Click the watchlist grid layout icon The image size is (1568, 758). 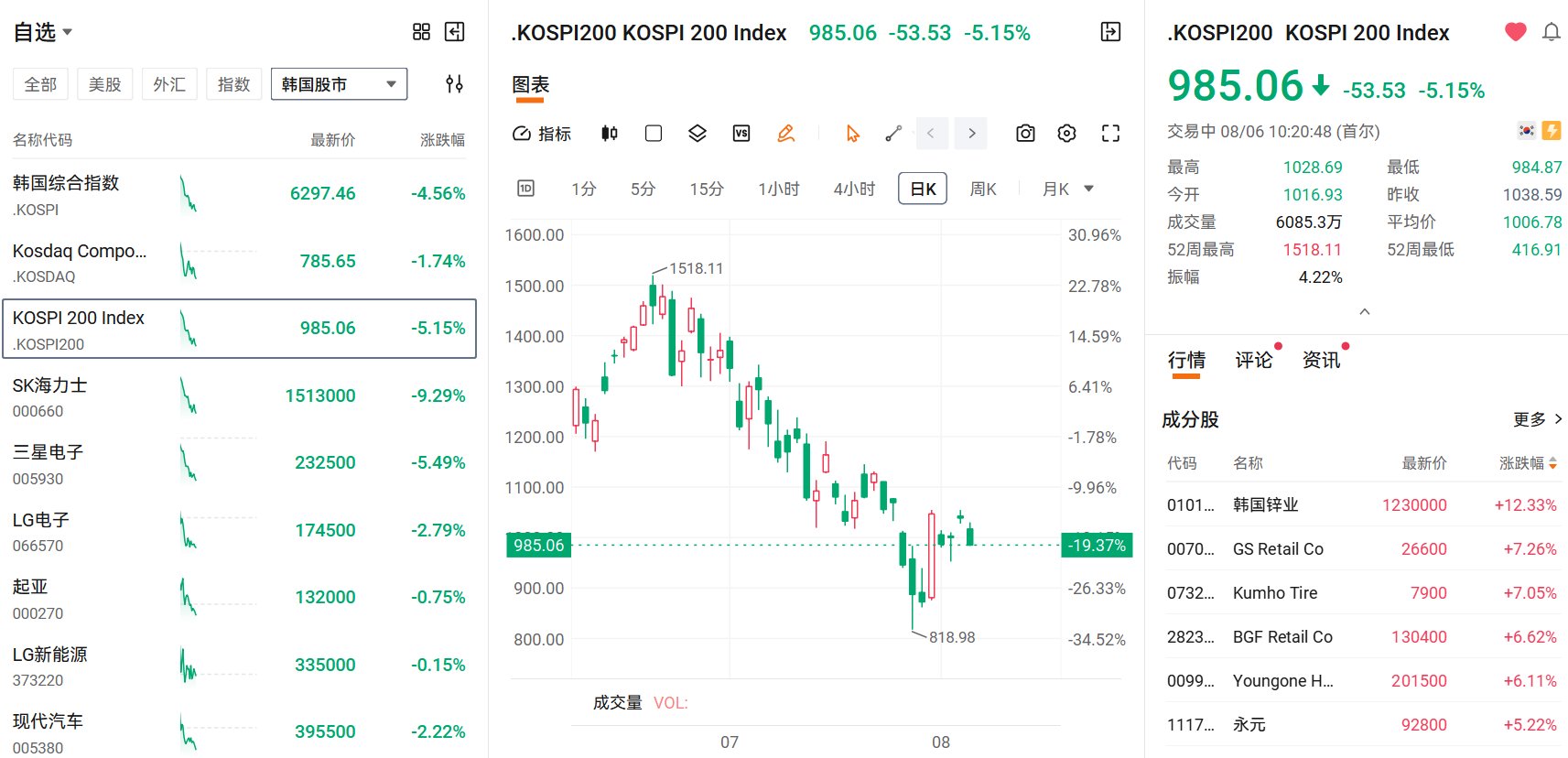pos(421,32)
